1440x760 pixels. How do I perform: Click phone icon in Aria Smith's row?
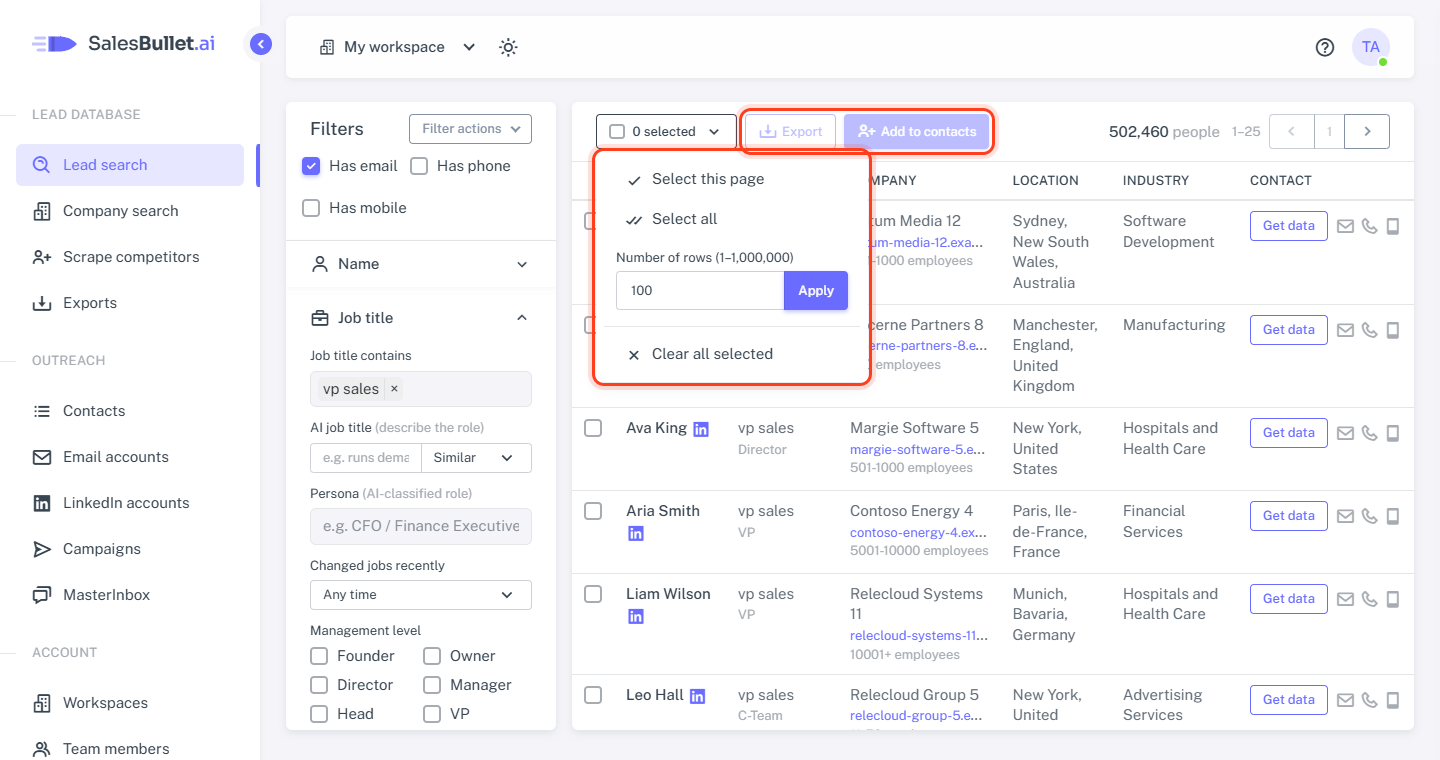(x=1370, y=516)
